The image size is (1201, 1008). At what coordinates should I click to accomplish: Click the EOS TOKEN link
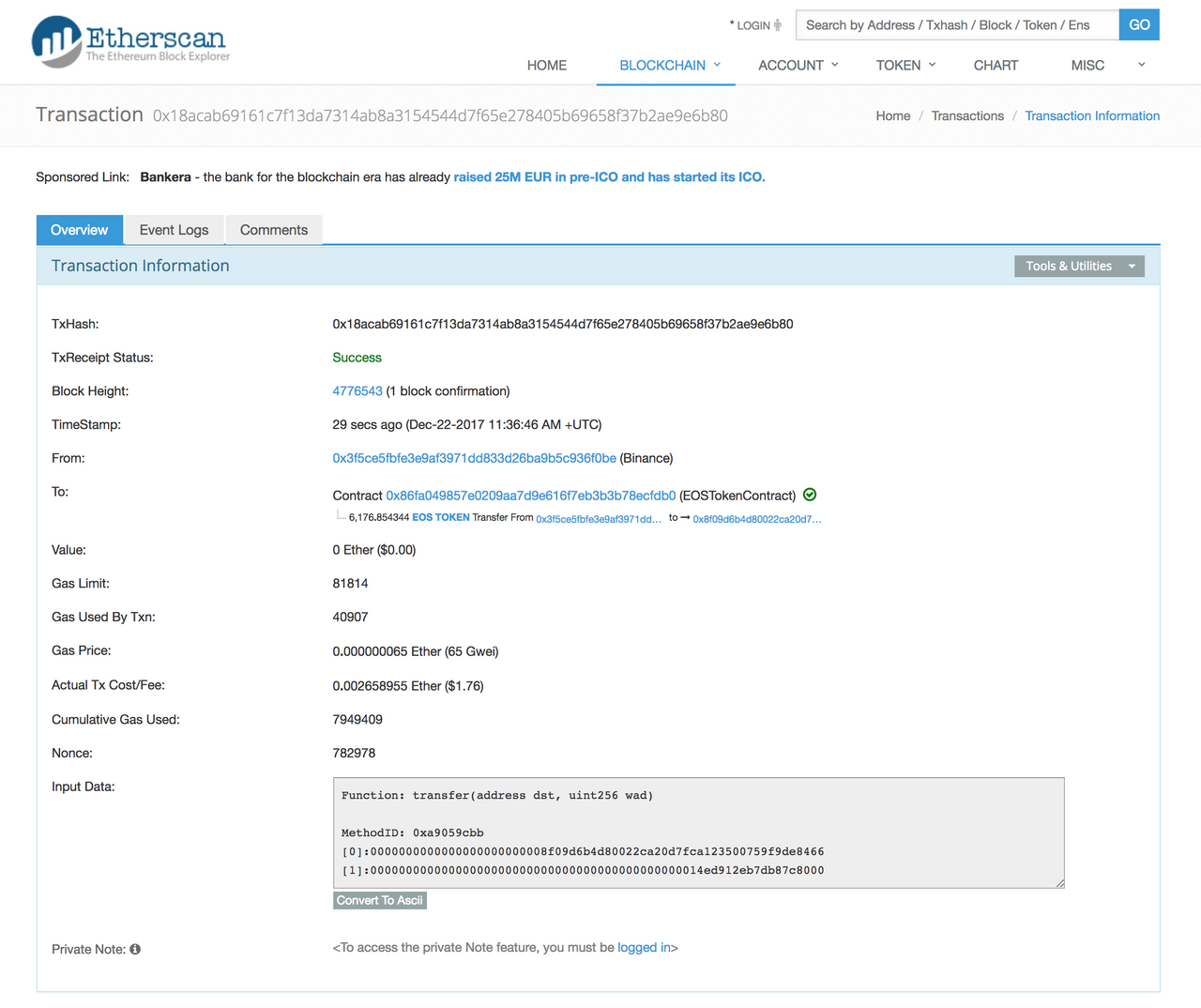(441, 517)
